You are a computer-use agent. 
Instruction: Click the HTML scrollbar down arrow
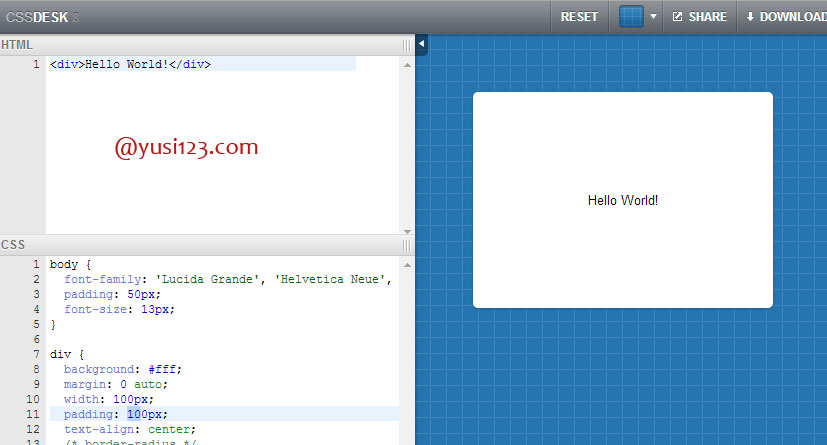[407, 231]
